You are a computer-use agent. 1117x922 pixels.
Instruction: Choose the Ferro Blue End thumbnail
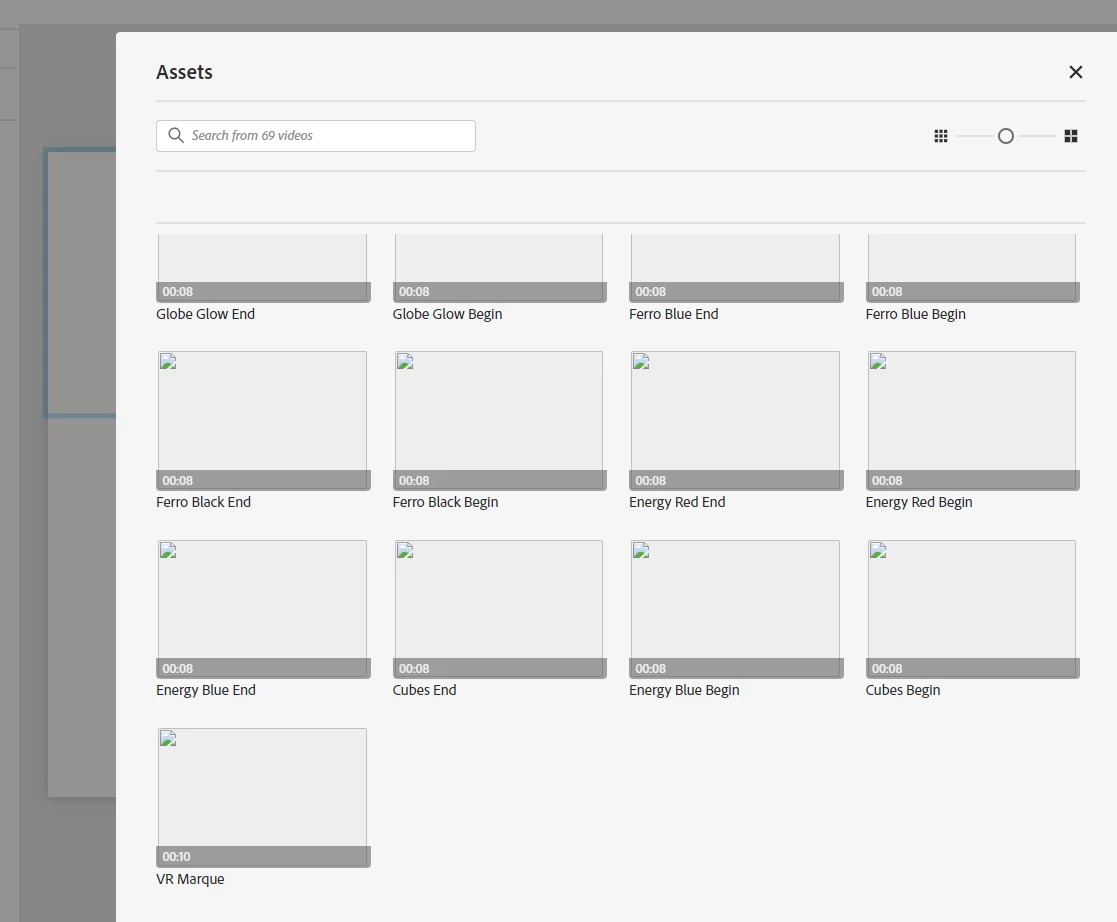(736, 267)
